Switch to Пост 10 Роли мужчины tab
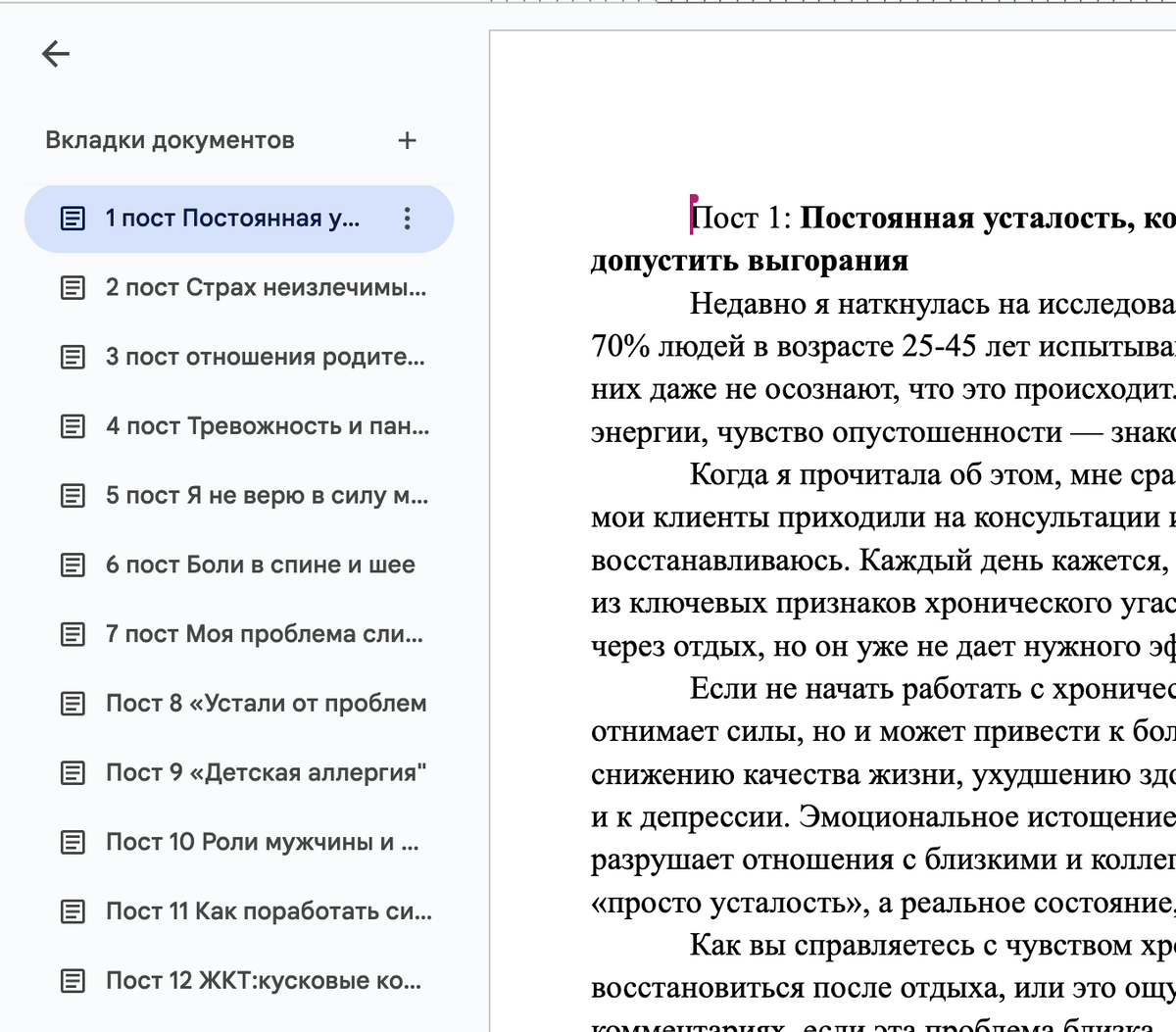 point(262,843)
